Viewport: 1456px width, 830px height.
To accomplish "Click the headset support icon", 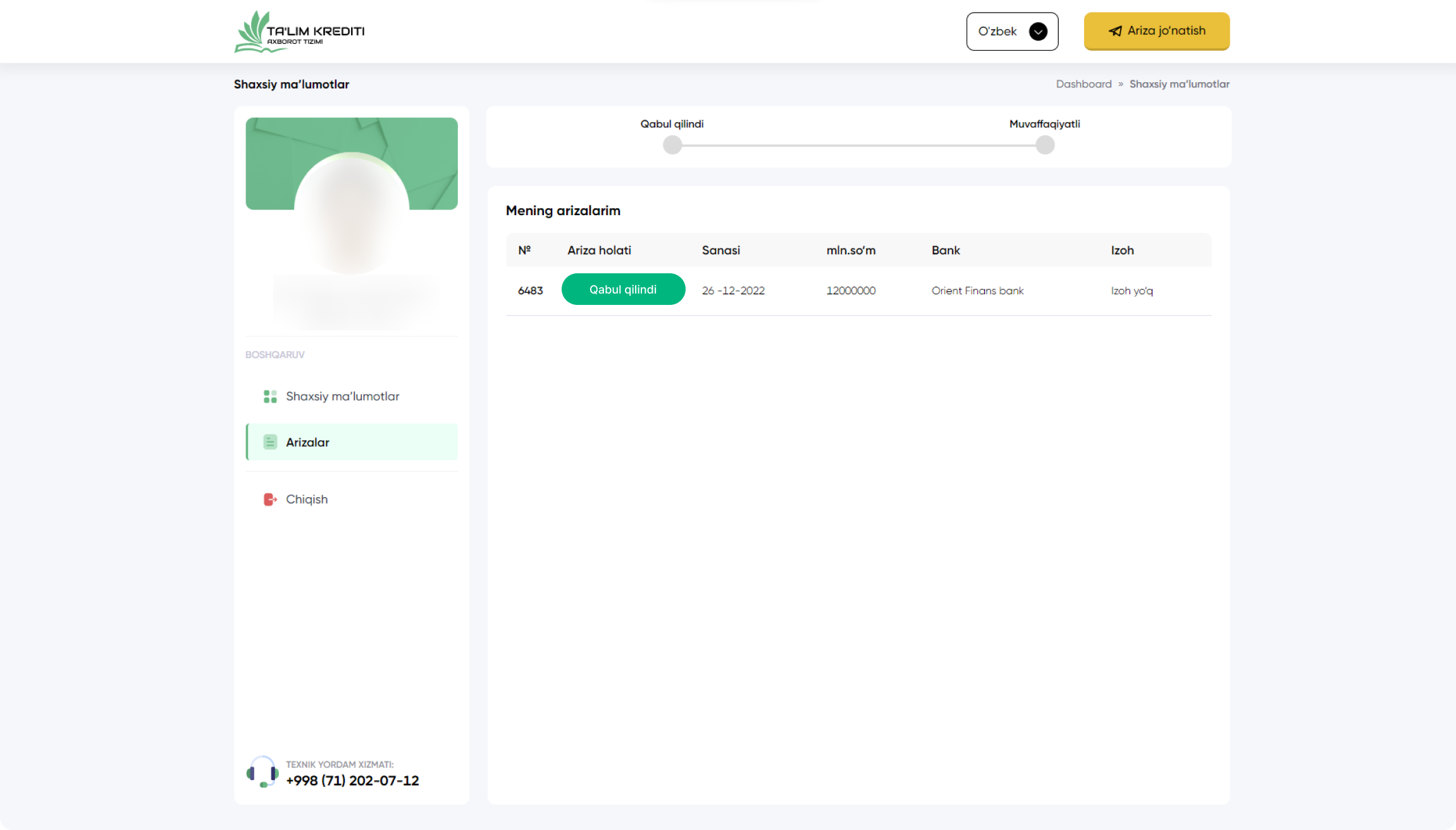I will [x=262, y=772].
